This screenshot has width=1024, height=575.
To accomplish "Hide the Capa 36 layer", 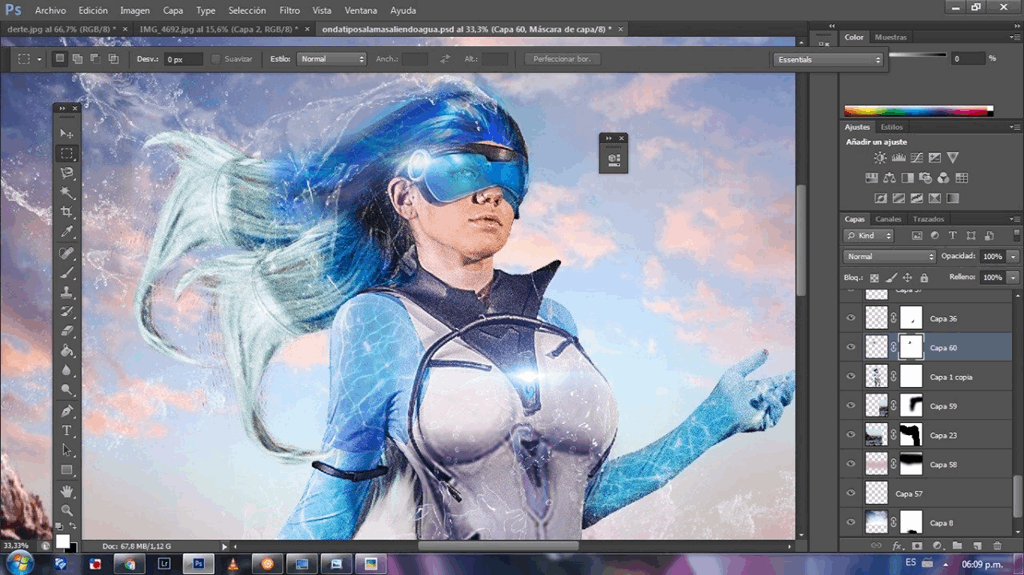I will [851, 318].
